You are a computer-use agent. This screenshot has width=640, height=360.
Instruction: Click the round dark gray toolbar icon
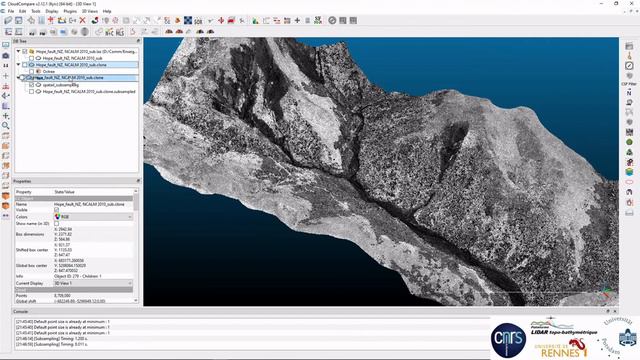click(332, 20)
